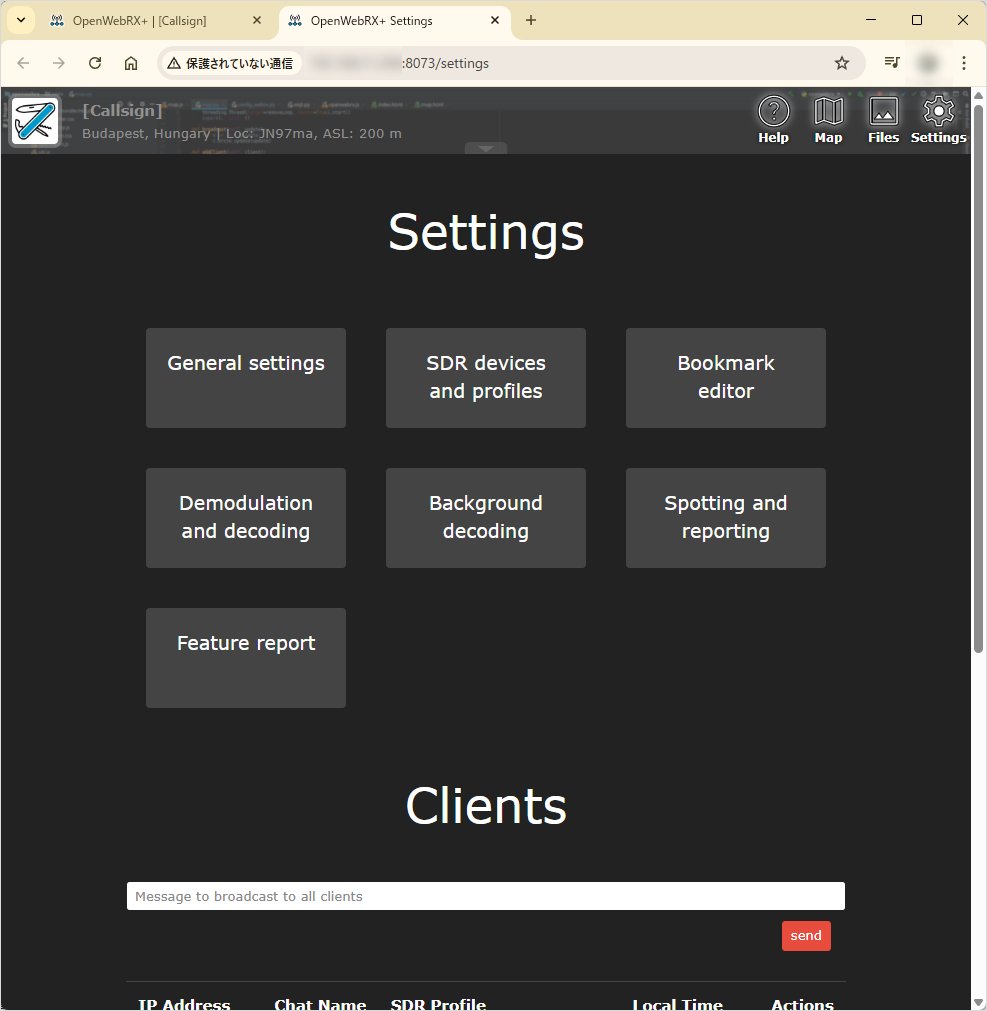This screenshot has width=987, height=1011.
Task: Click the OpenWebRX+ logo
Action: 35,121
